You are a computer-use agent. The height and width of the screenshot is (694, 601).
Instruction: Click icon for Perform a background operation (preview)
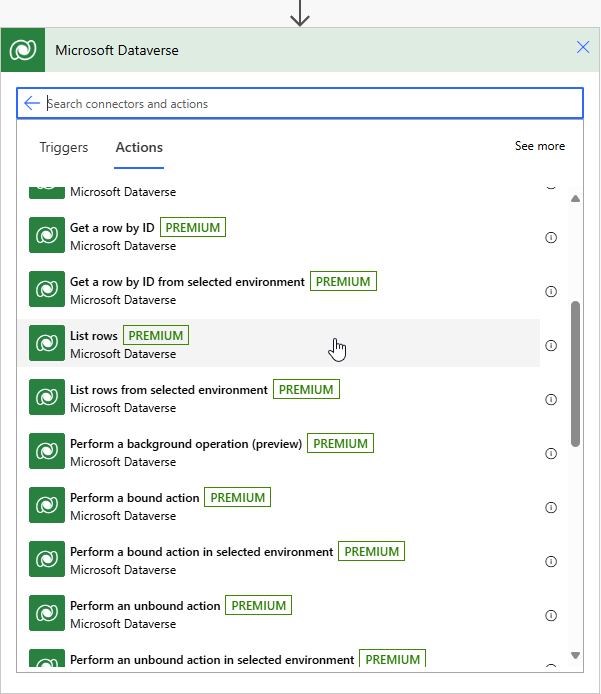click(47, 451)
